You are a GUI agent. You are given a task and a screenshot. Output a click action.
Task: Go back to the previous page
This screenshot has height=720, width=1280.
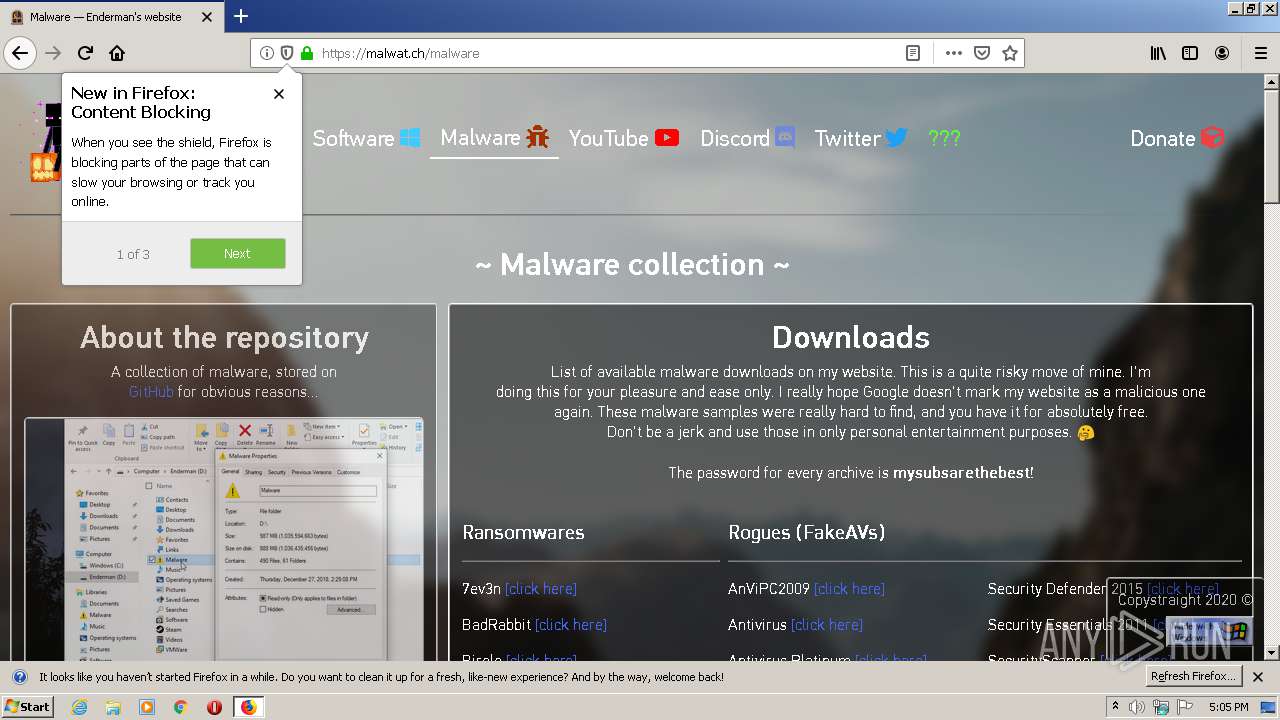click(x=20, y=53)
